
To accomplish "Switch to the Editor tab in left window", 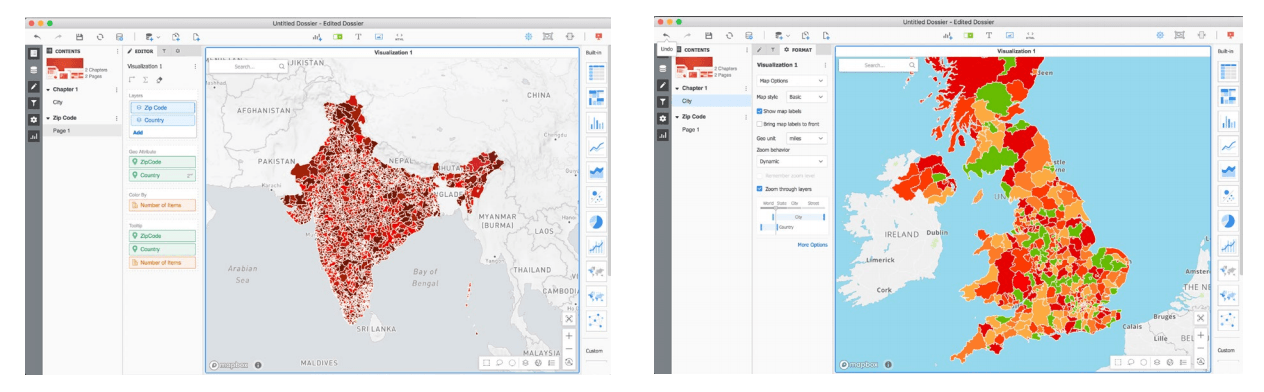I will 140,50.
